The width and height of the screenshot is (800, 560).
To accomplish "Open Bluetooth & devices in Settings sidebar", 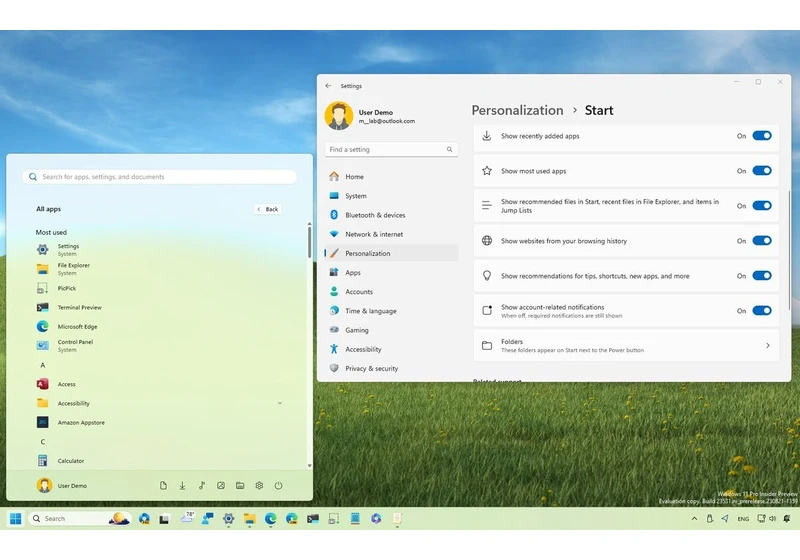I will coord(391,215).
